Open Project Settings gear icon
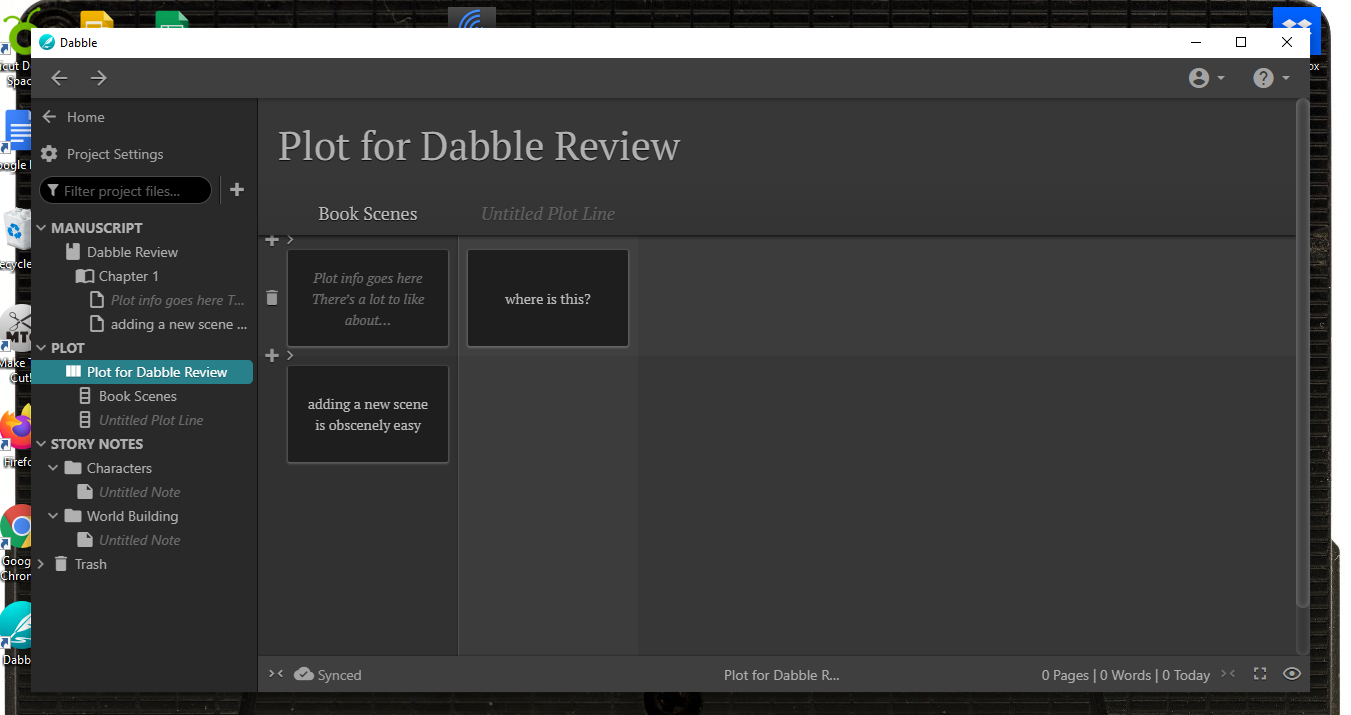1351x715 pixels. tap(49, 154)
